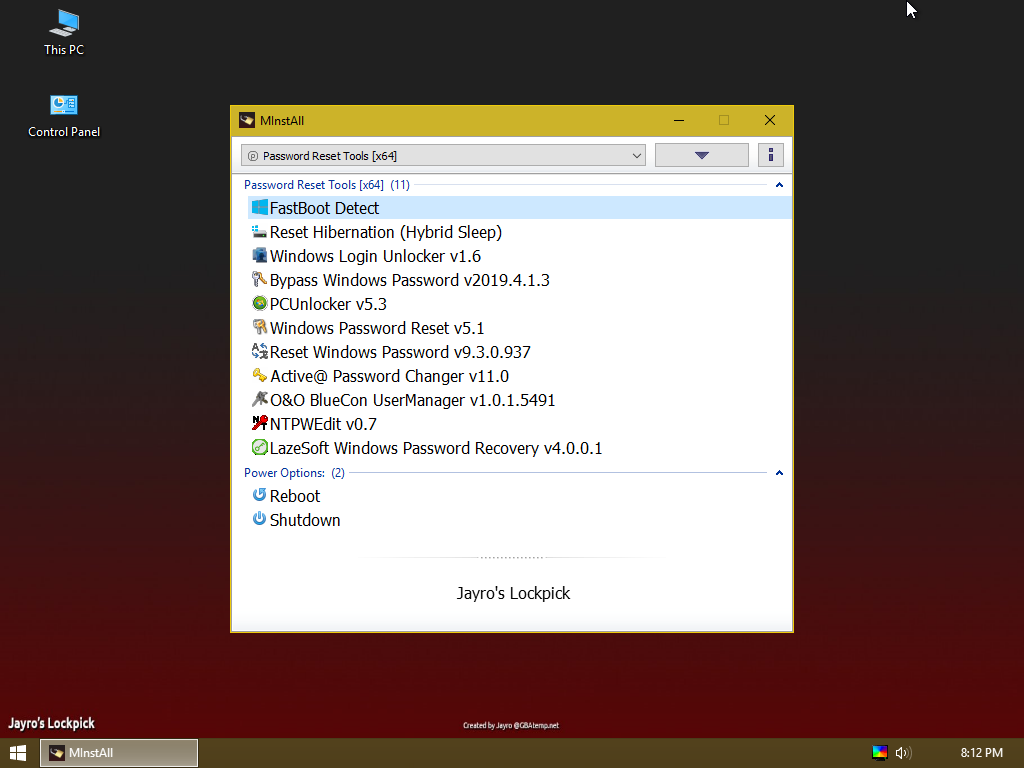Click the volume speaker tray icon
The height and width of the screenshot is (768, 1024).
[x=903, y=753]
